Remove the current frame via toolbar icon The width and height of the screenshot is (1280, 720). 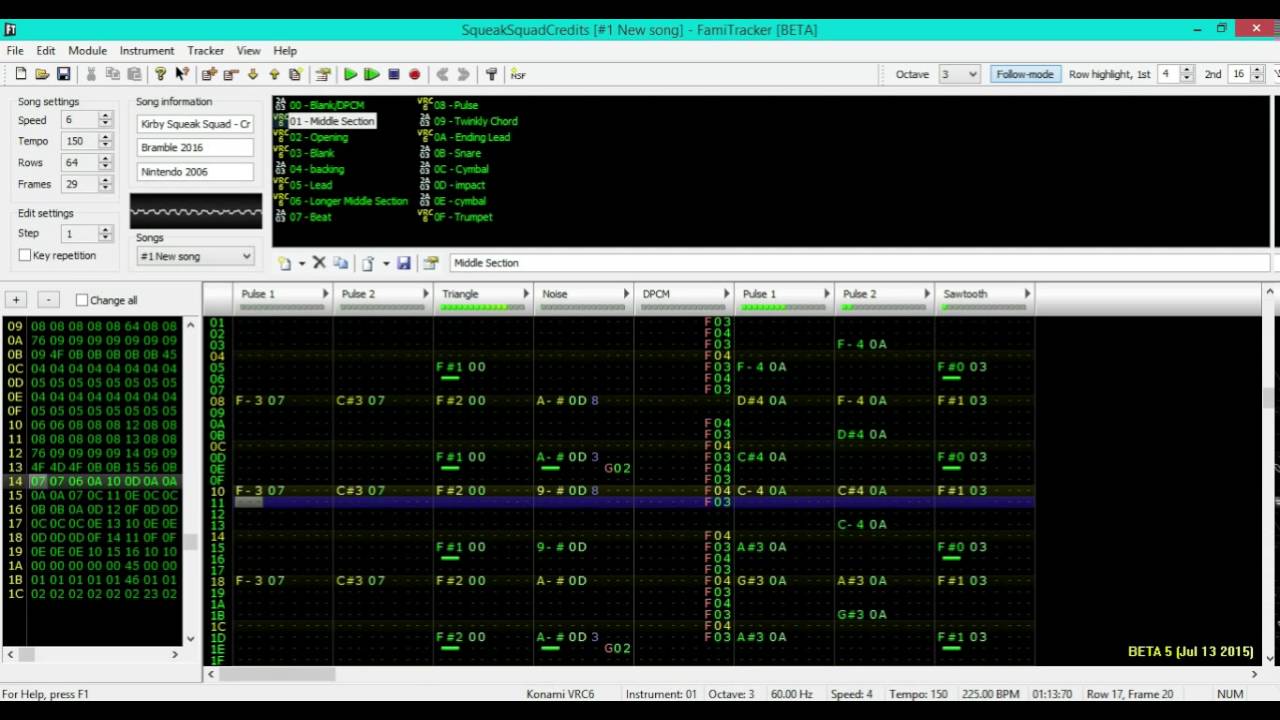pos(231,74)
